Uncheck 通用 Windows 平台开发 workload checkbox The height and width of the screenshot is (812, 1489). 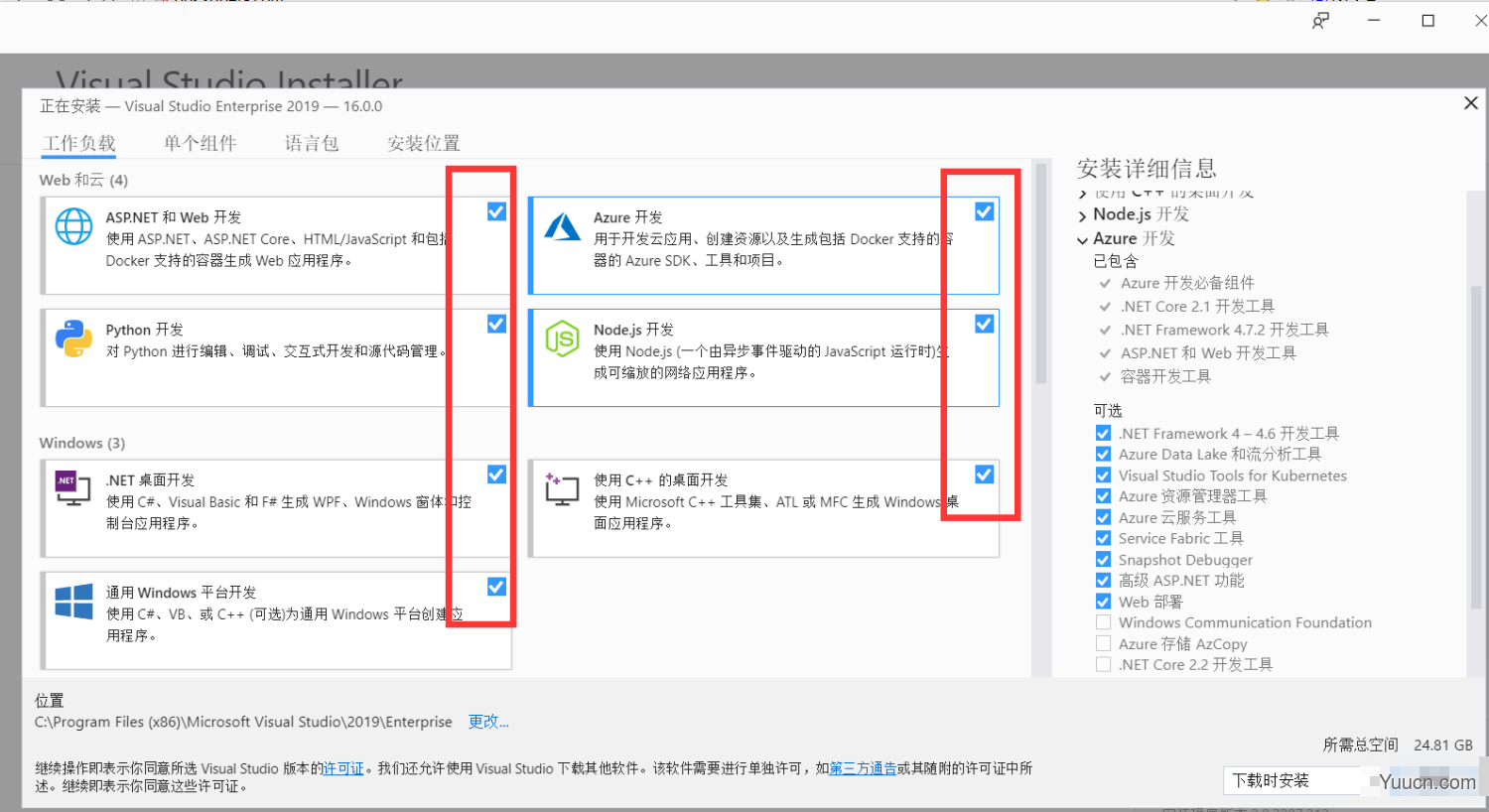click(497, 587)
